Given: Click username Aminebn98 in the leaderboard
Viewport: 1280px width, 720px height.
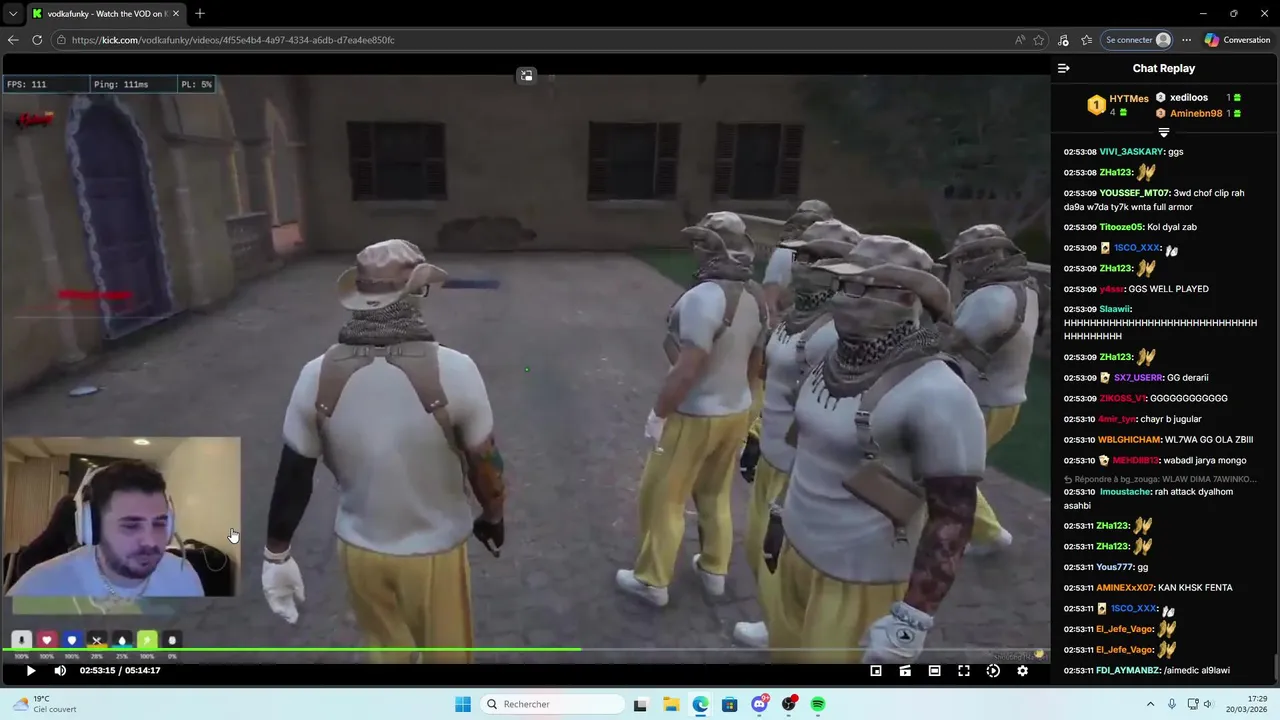Looking at the screenshot, I should 1196,113.
